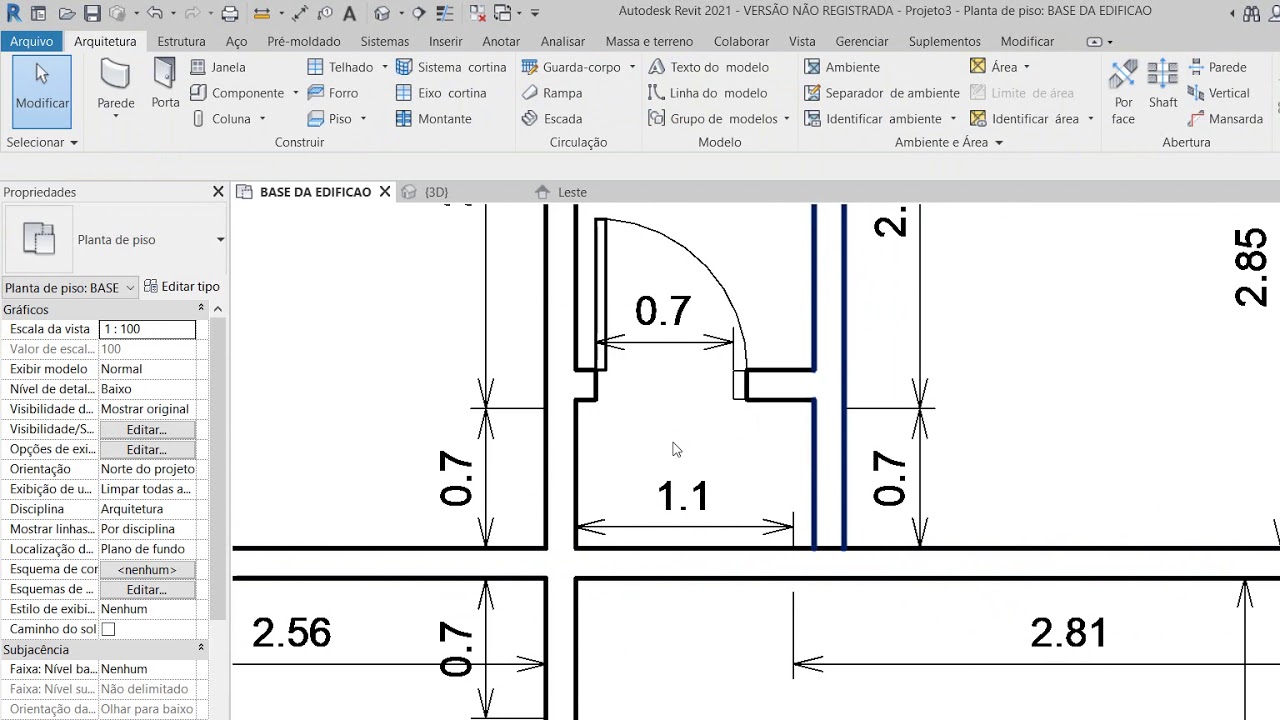Collapse the Subjacência properties section
This screenshot has height=720, width=1280.
(x=201, y=648)
